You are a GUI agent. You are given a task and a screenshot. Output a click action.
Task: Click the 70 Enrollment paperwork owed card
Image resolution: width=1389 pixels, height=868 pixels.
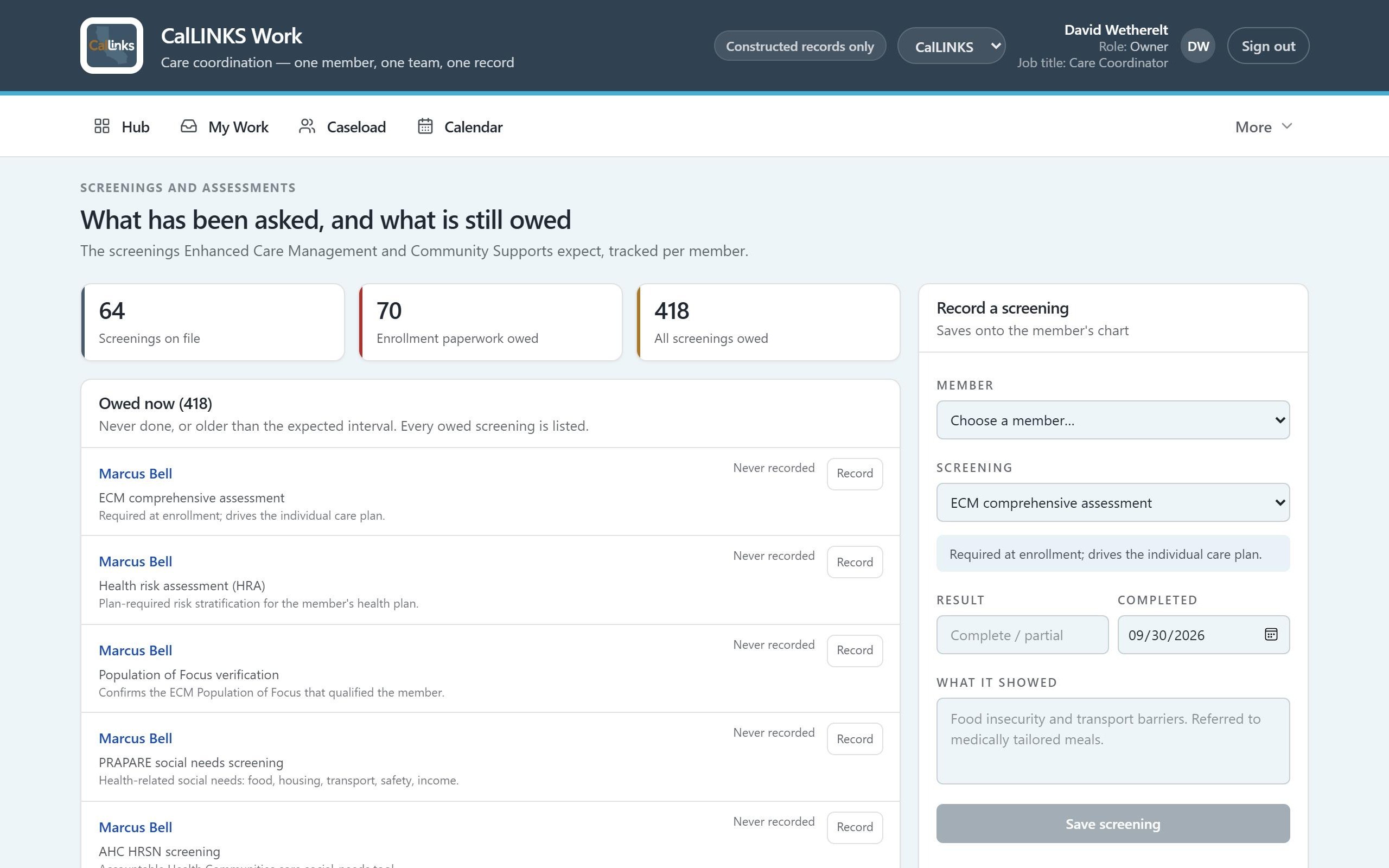(x=490, y=322)
